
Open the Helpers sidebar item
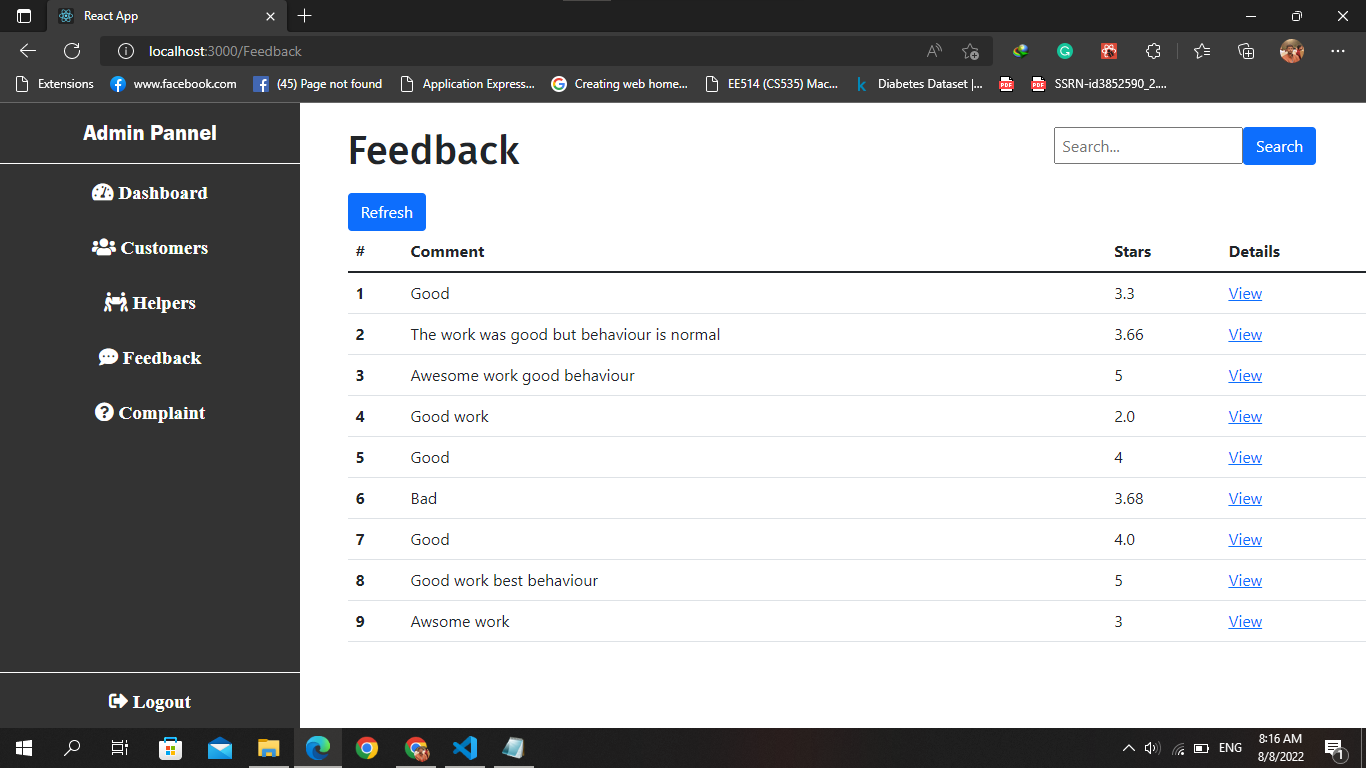coord(150,303)
